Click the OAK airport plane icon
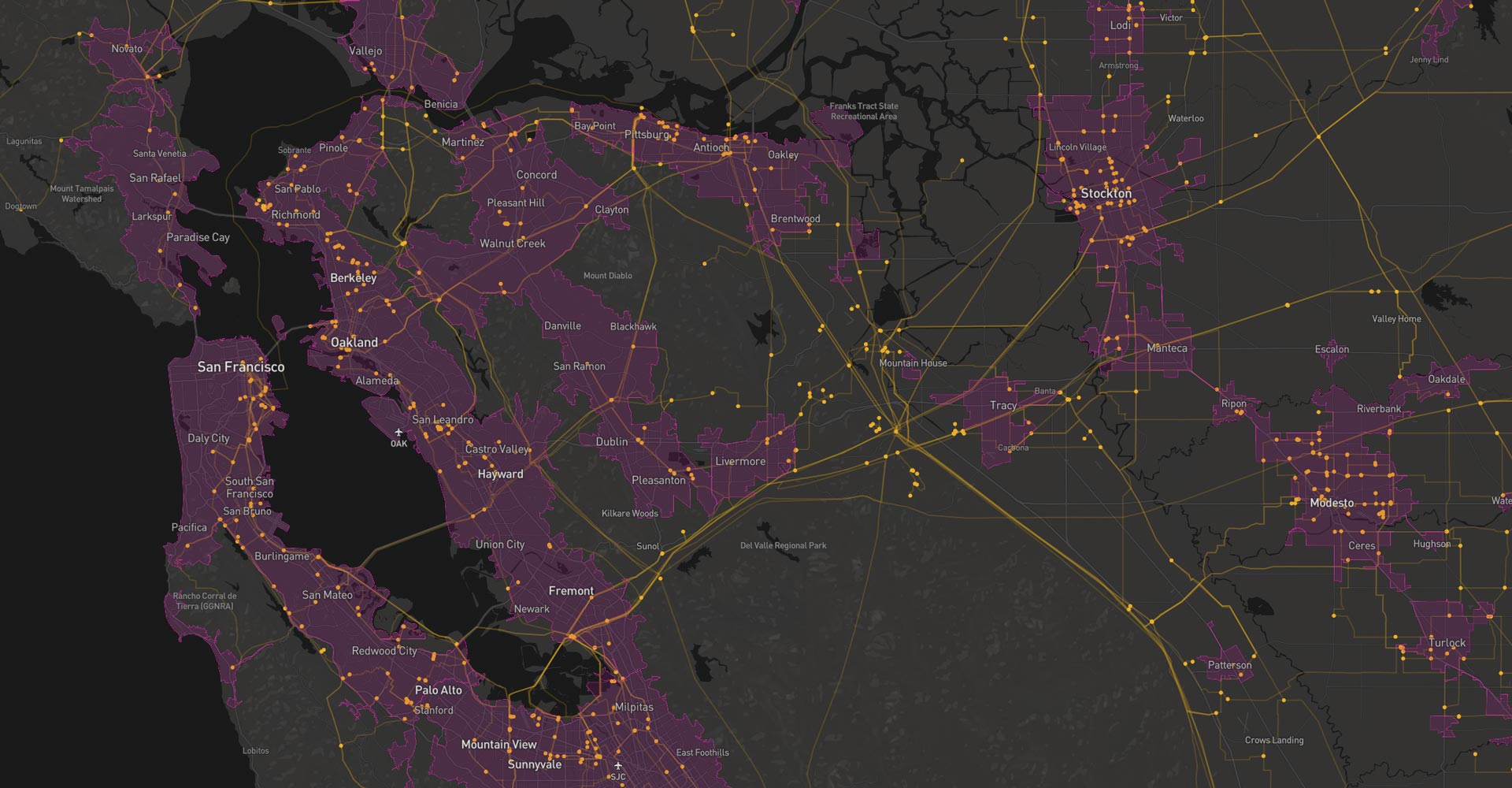This screenshot has width=1512, height=788. 398,433
